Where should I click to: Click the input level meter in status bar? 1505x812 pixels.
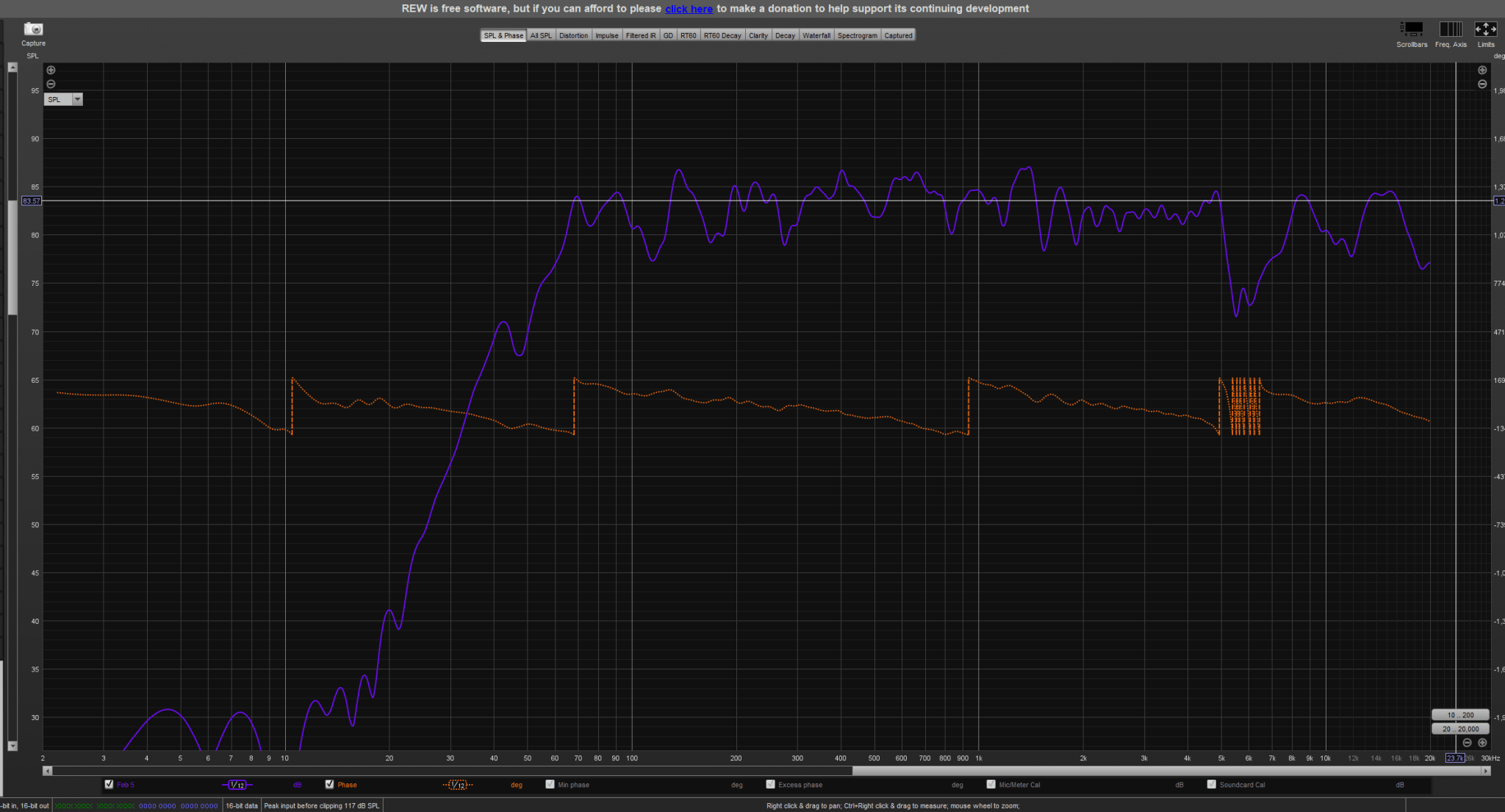(x=137, y=806)
